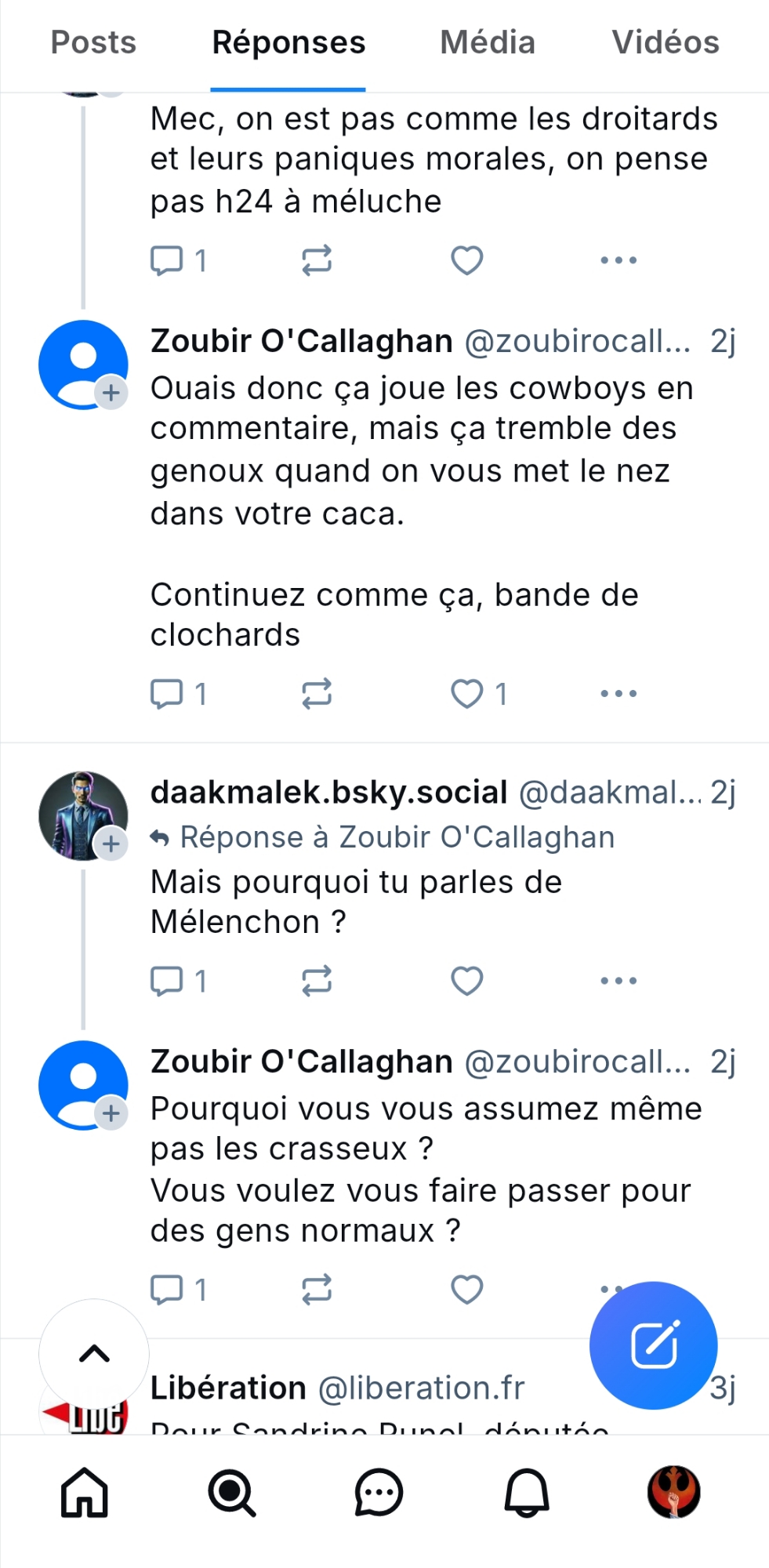Like the 'Mec, on est pas' post

(467, 260)
